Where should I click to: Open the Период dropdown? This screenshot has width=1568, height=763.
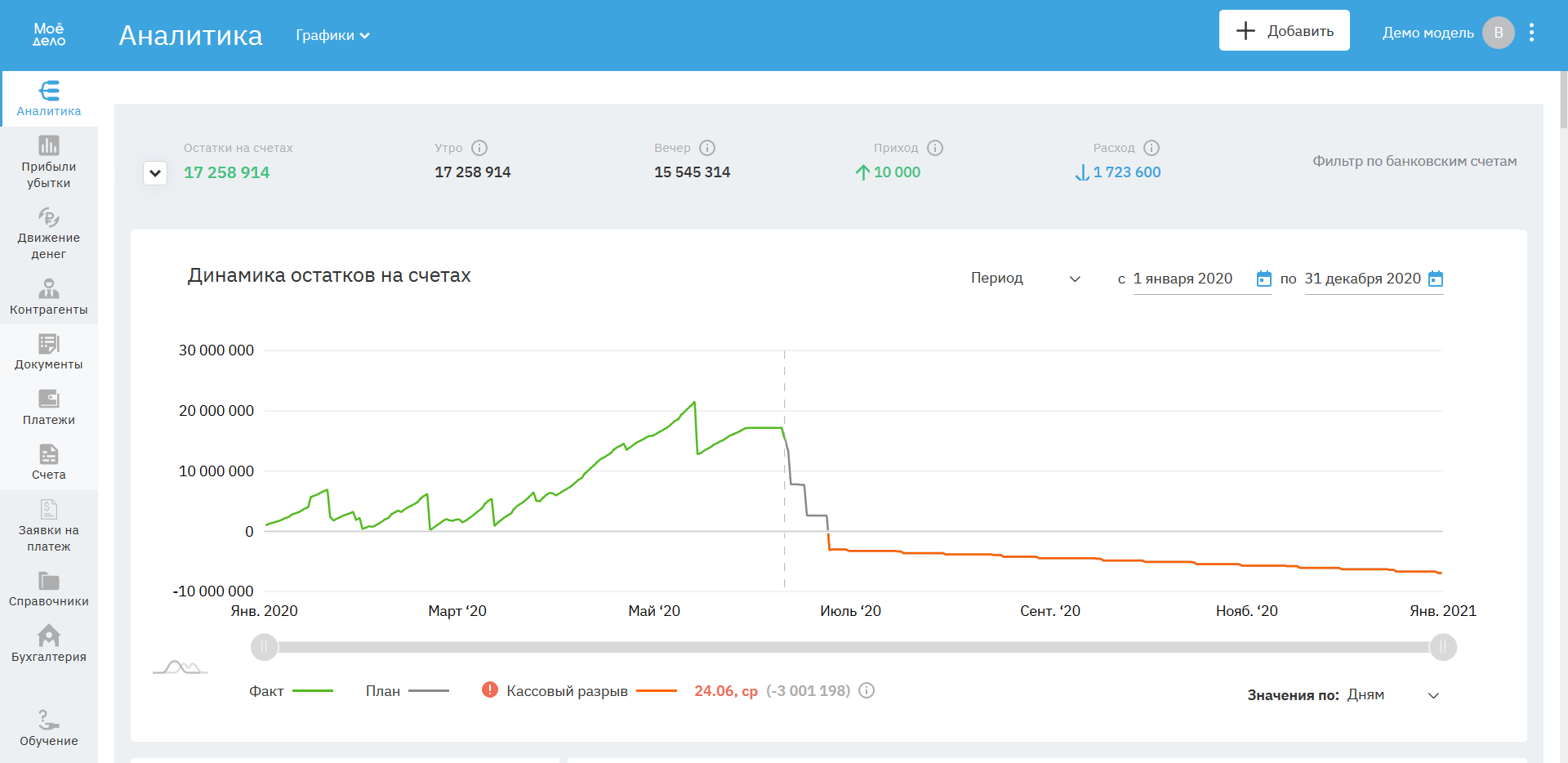pos(1026,279)
